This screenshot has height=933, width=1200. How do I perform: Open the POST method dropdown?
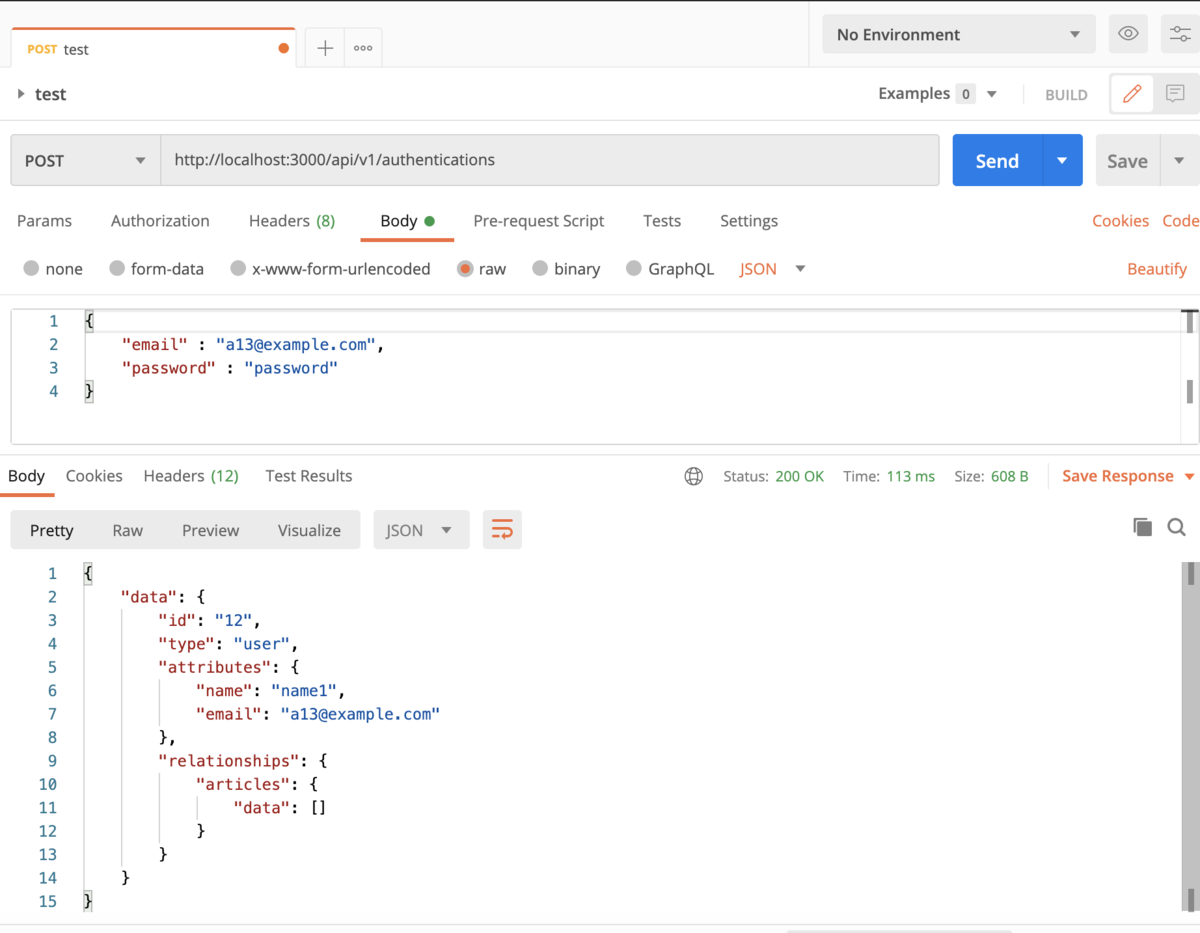point(84,160)
